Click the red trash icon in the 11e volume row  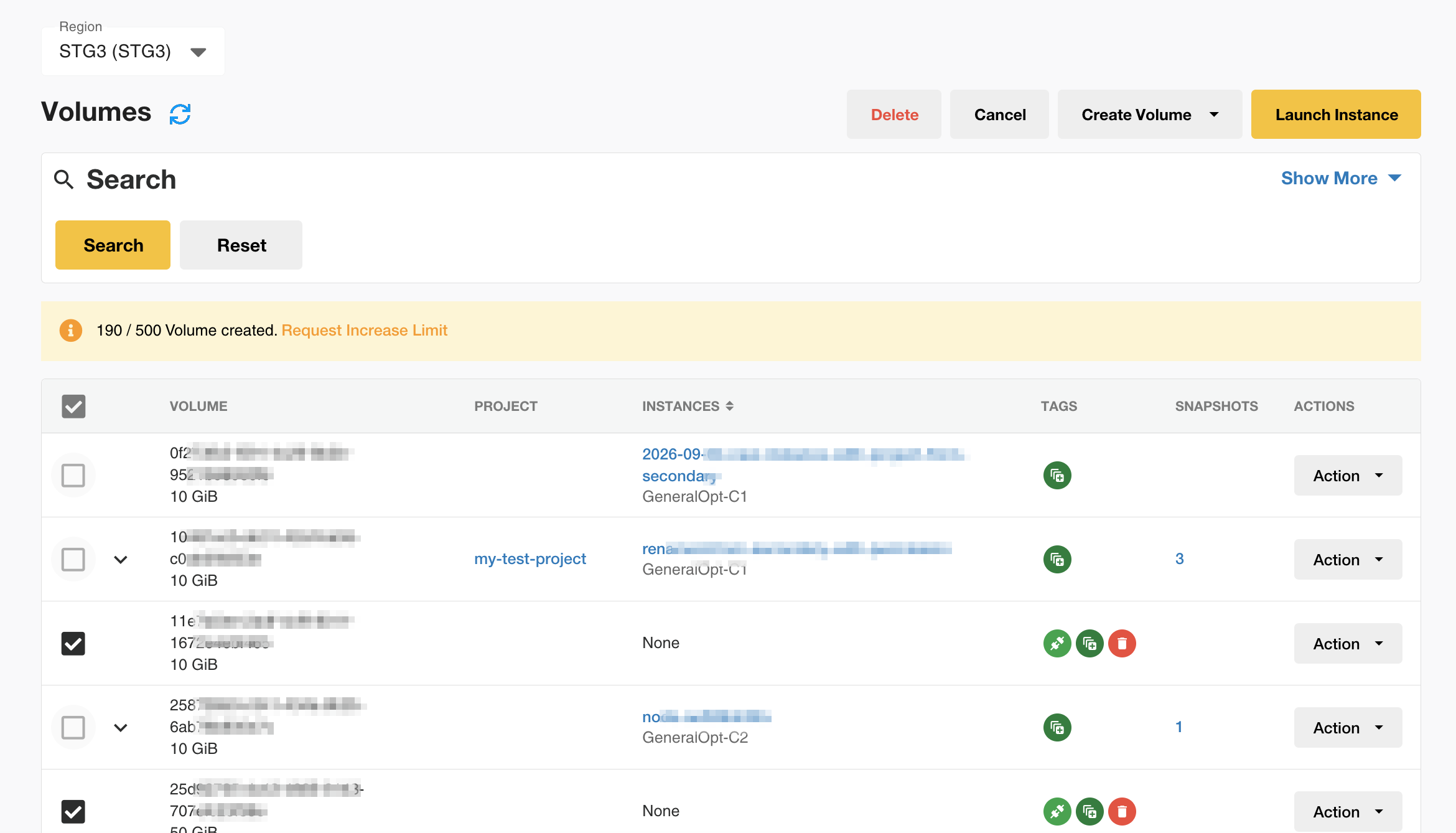tap(1122, 644)
